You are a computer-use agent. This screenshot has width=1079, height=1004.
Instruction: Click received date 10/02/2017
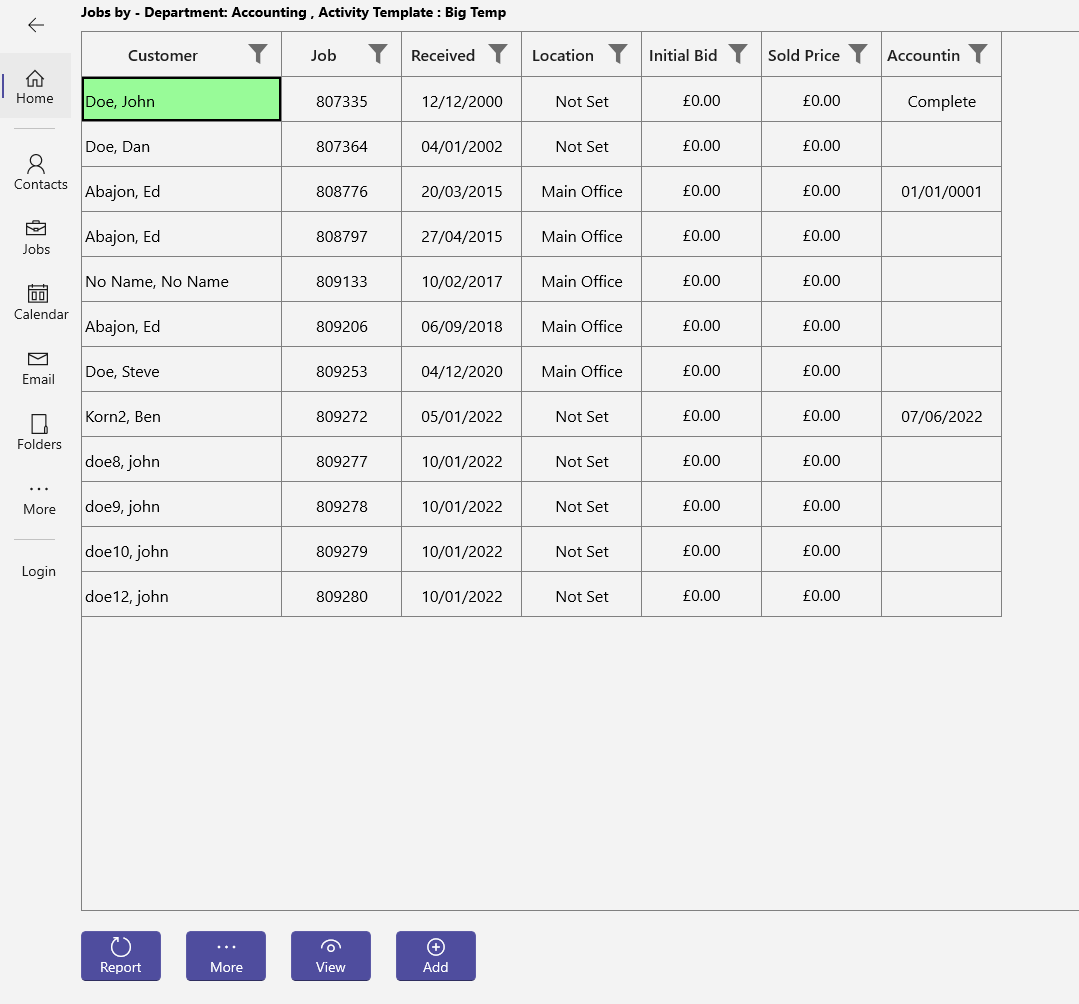[x=462, y=281]
